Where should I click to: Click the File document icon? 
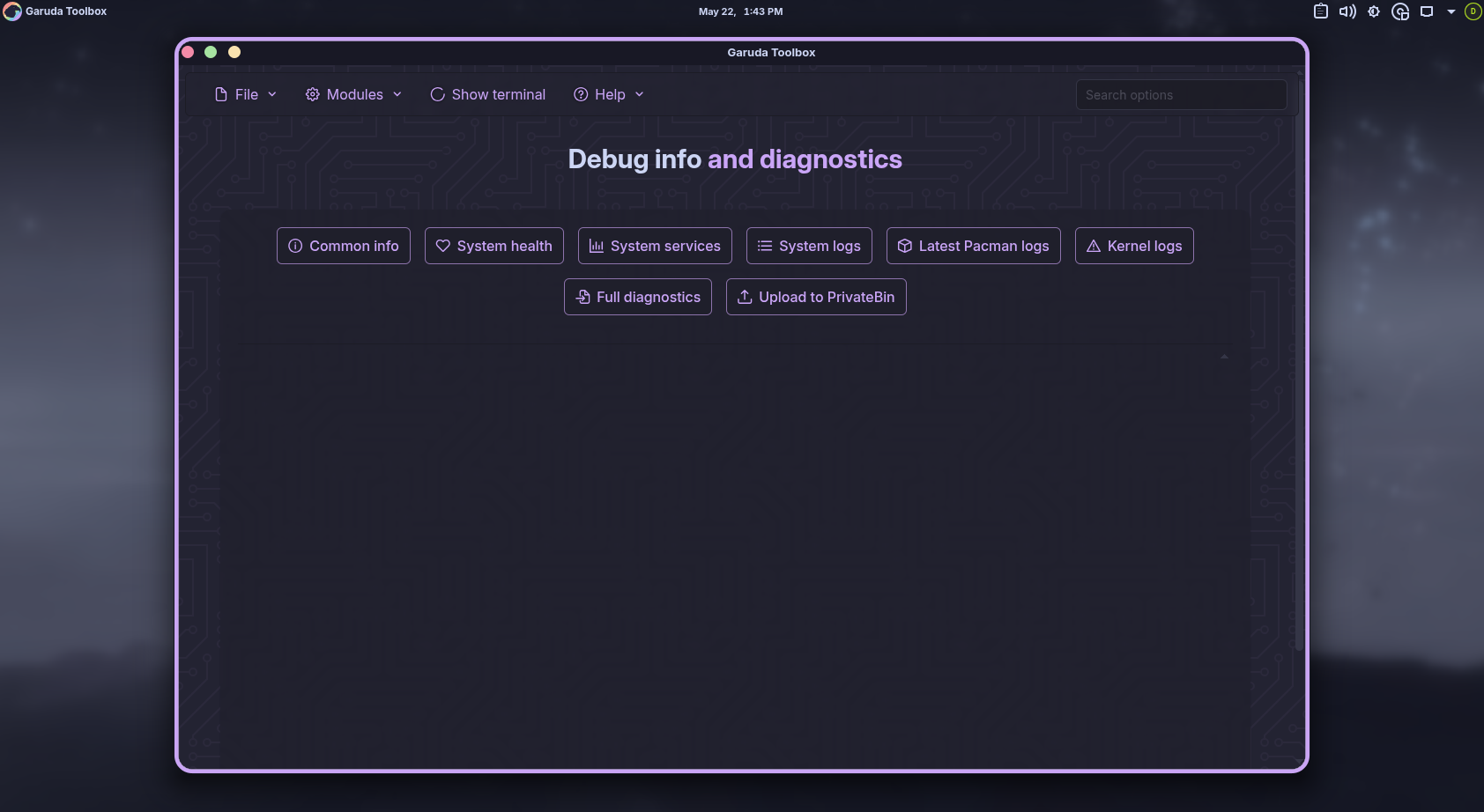coord(221,94)
